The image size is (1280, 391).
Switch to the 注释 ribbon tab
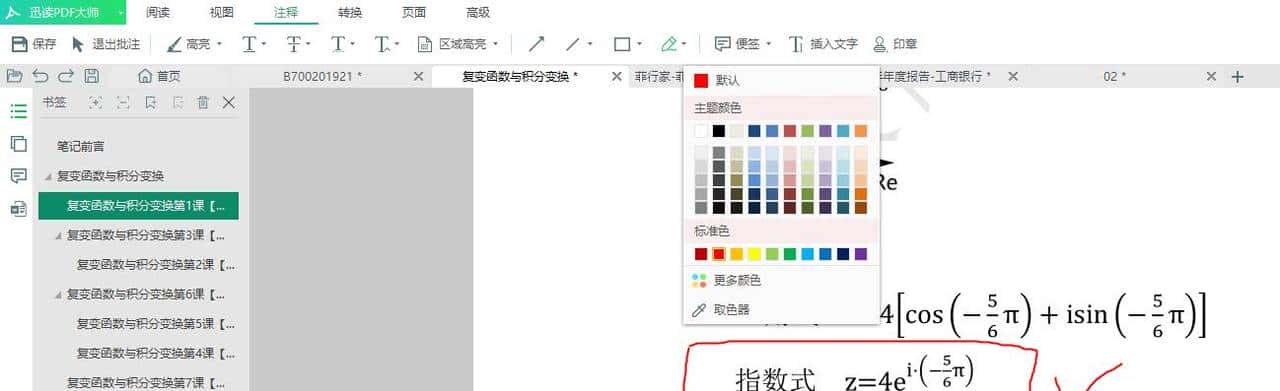coord(286,12)
